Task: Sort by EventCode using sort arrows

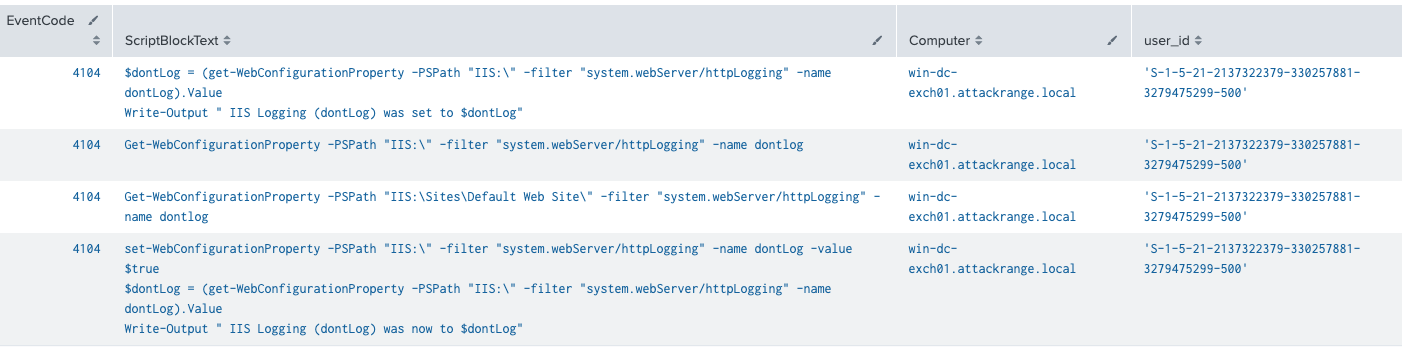Action: click(x=96, y=41)
